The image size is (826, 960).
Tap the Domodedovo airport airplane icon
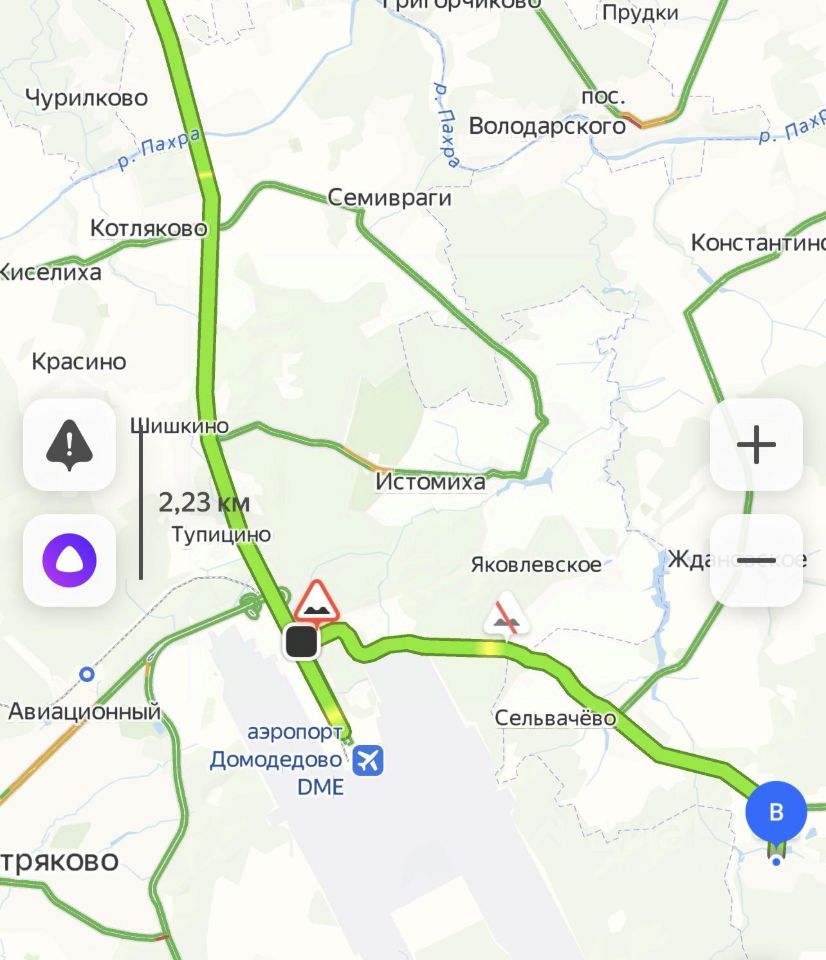click(x=368, y=760)
